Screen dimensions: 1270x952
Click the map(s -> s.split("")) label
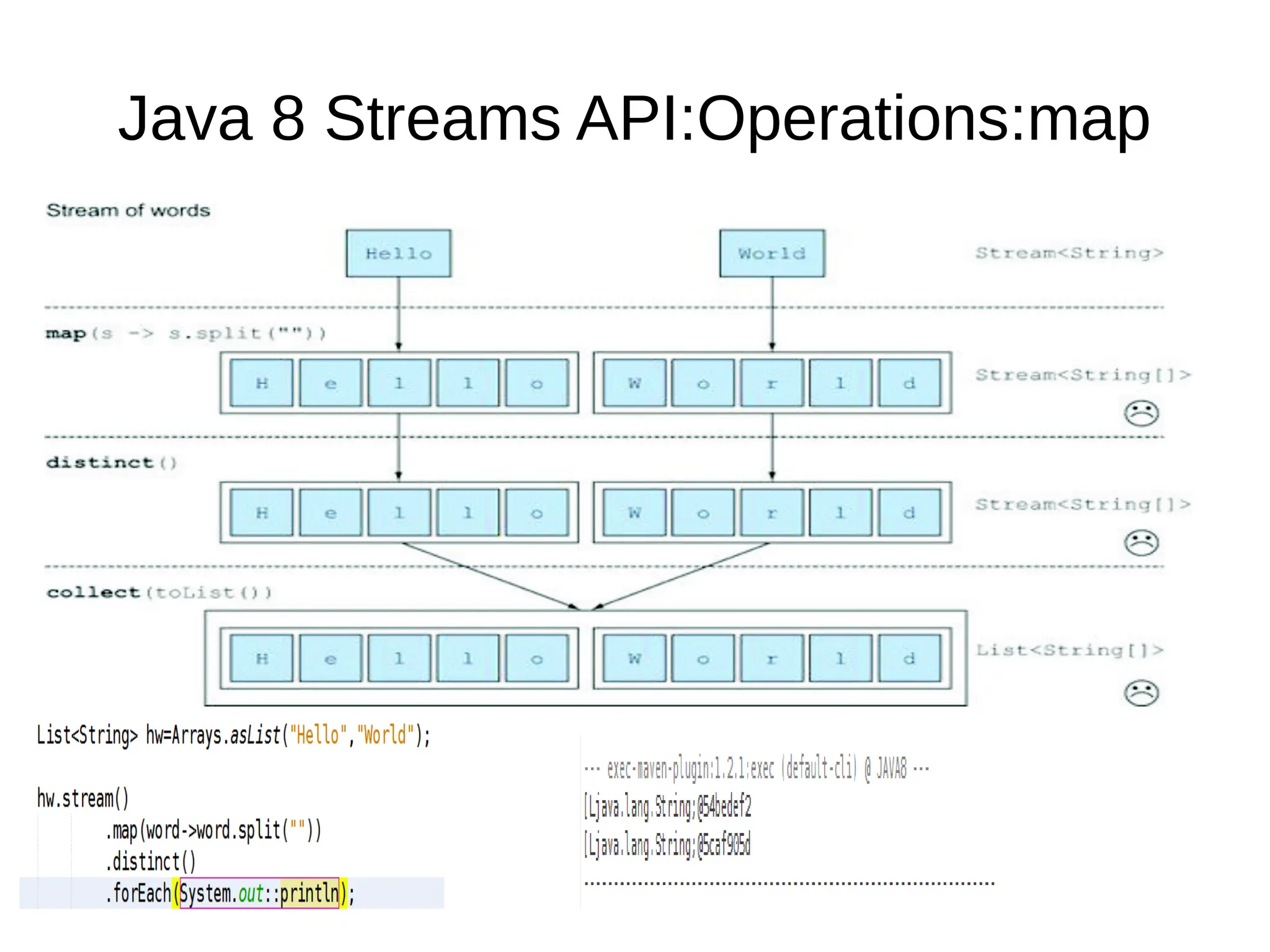tap(185, 333)
